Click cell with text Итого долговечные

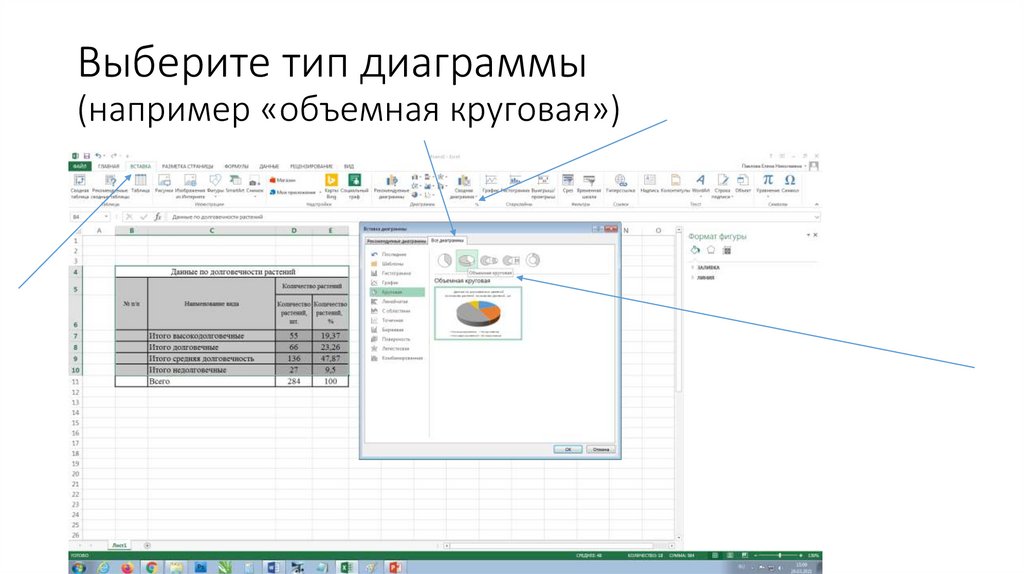click(212, 347)
